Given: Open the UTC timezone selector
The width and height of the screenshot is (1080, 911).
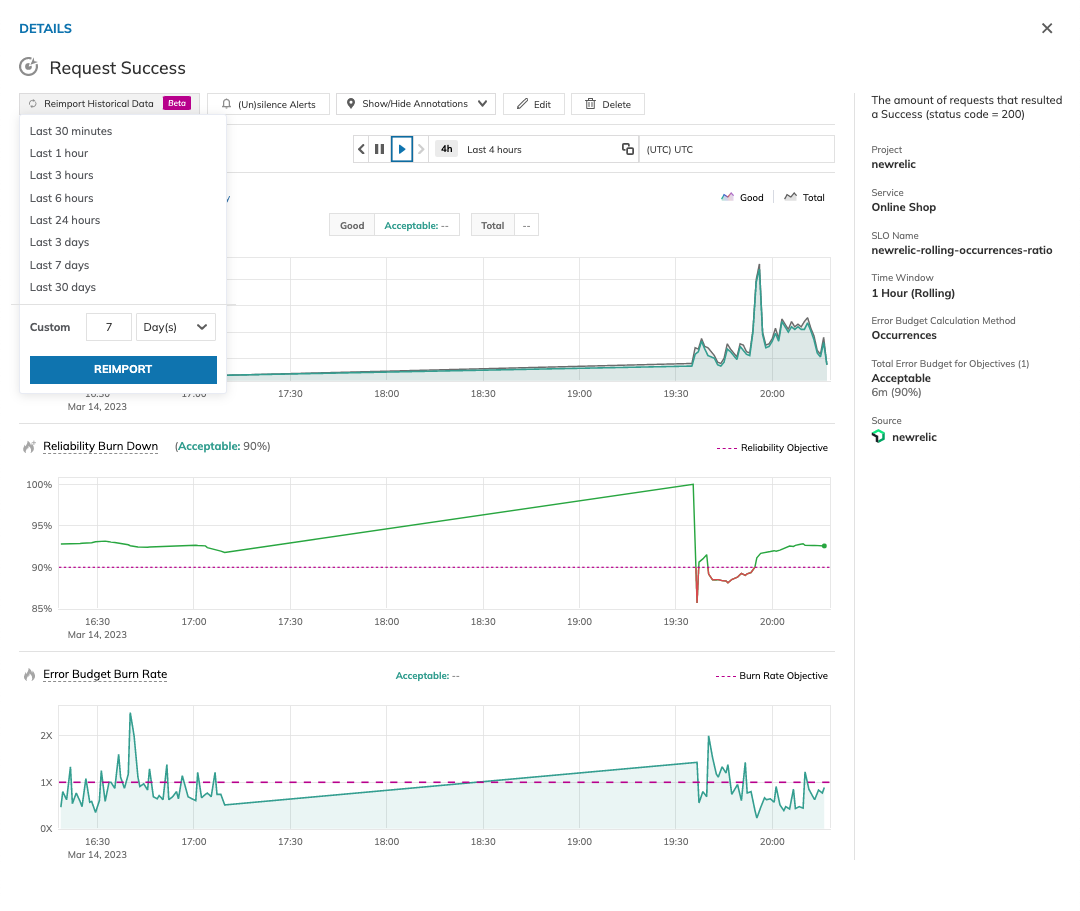Looking at the screenshot, I should pyautogui.click(x=736, y=150).
